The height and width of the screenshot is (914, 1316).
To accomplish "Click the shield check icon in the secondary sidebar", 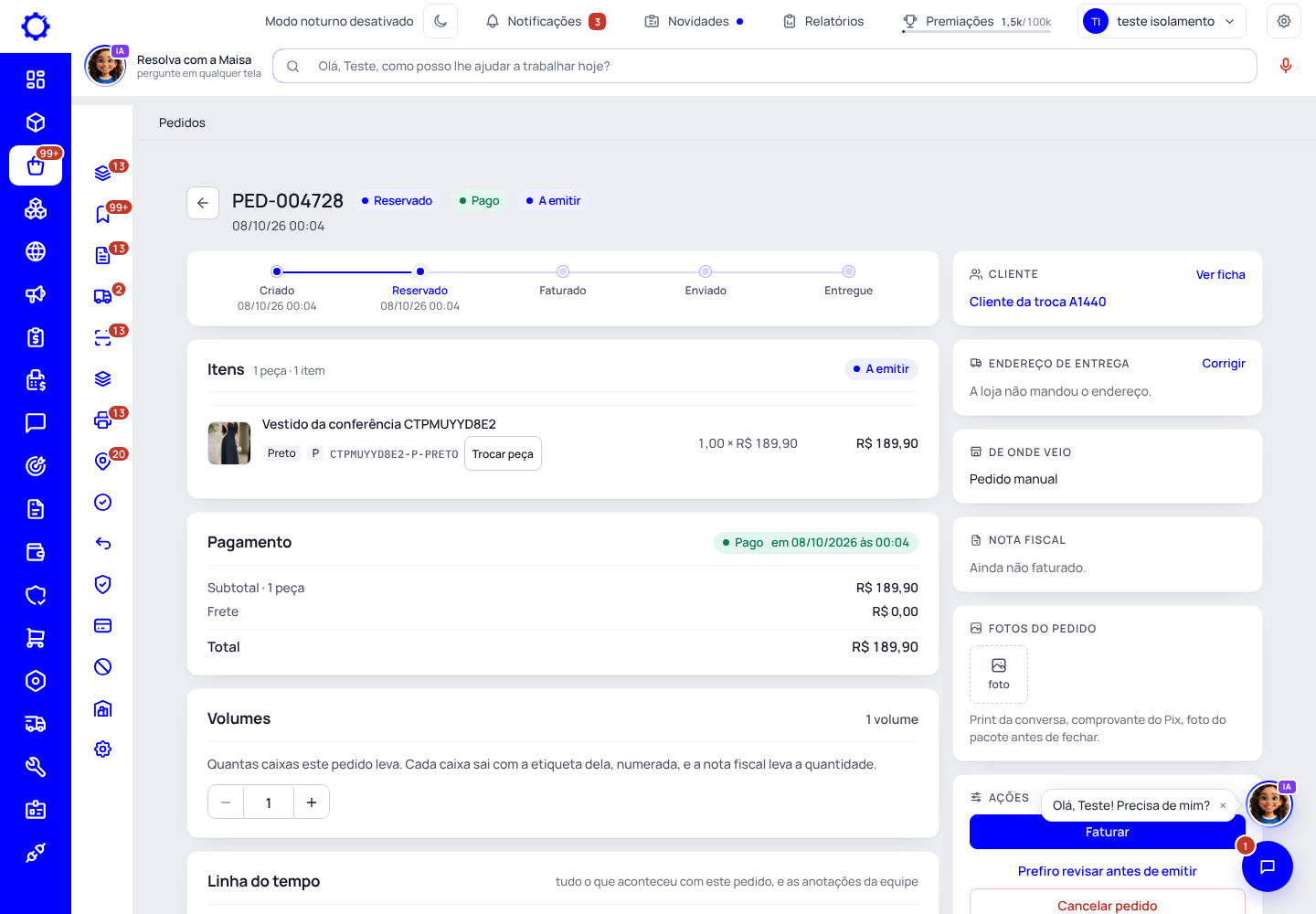I will tap(103, 584).
